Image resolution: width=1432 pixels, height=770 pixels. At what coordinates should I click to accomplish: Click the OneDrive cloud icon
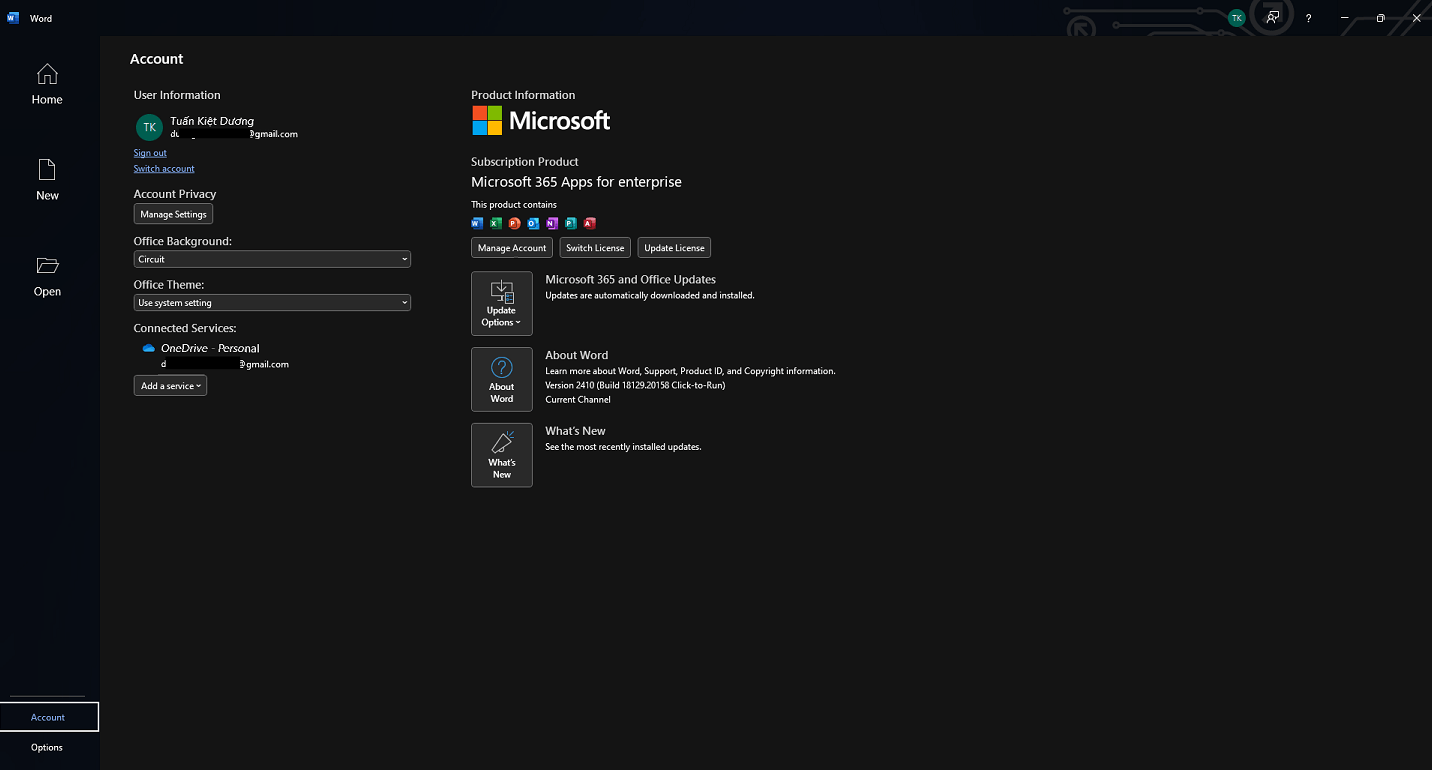pyautogui.click(x=149, y=348)
